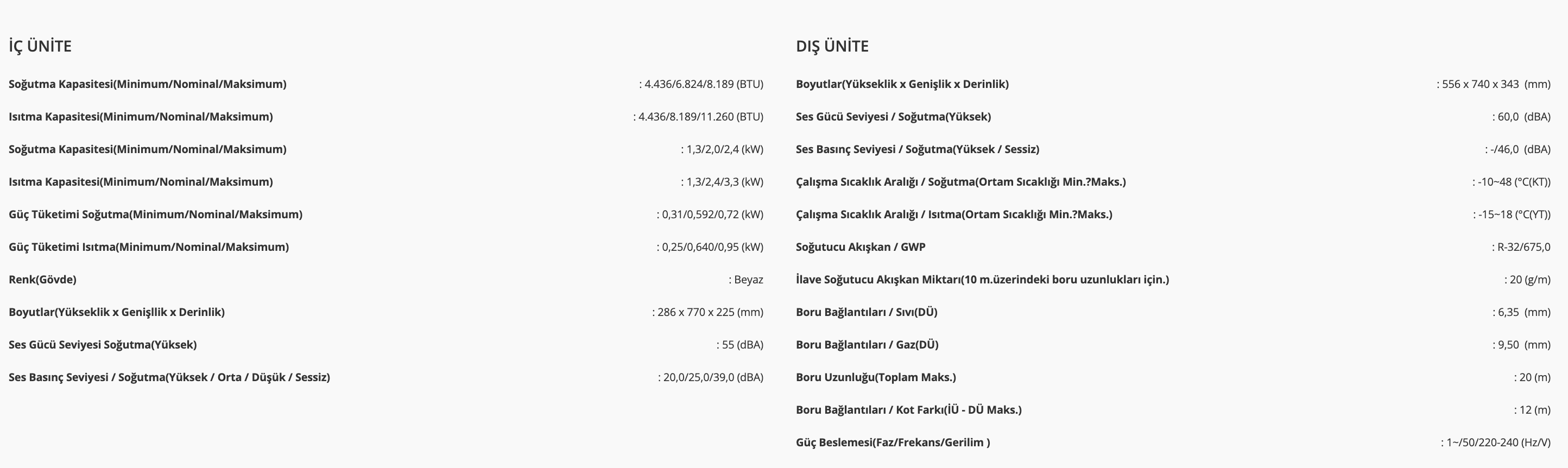Select the 9,50 (mm) gas pipe value
This screenshot has height=468, width=1568.
pyautogui.click(x=1523, y=345)
